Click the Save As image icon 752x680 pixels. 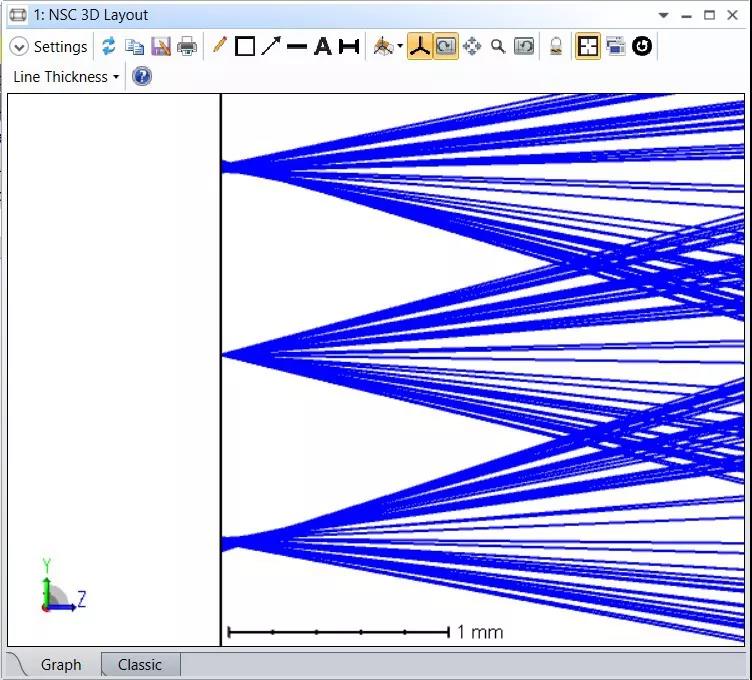[160, 47]
